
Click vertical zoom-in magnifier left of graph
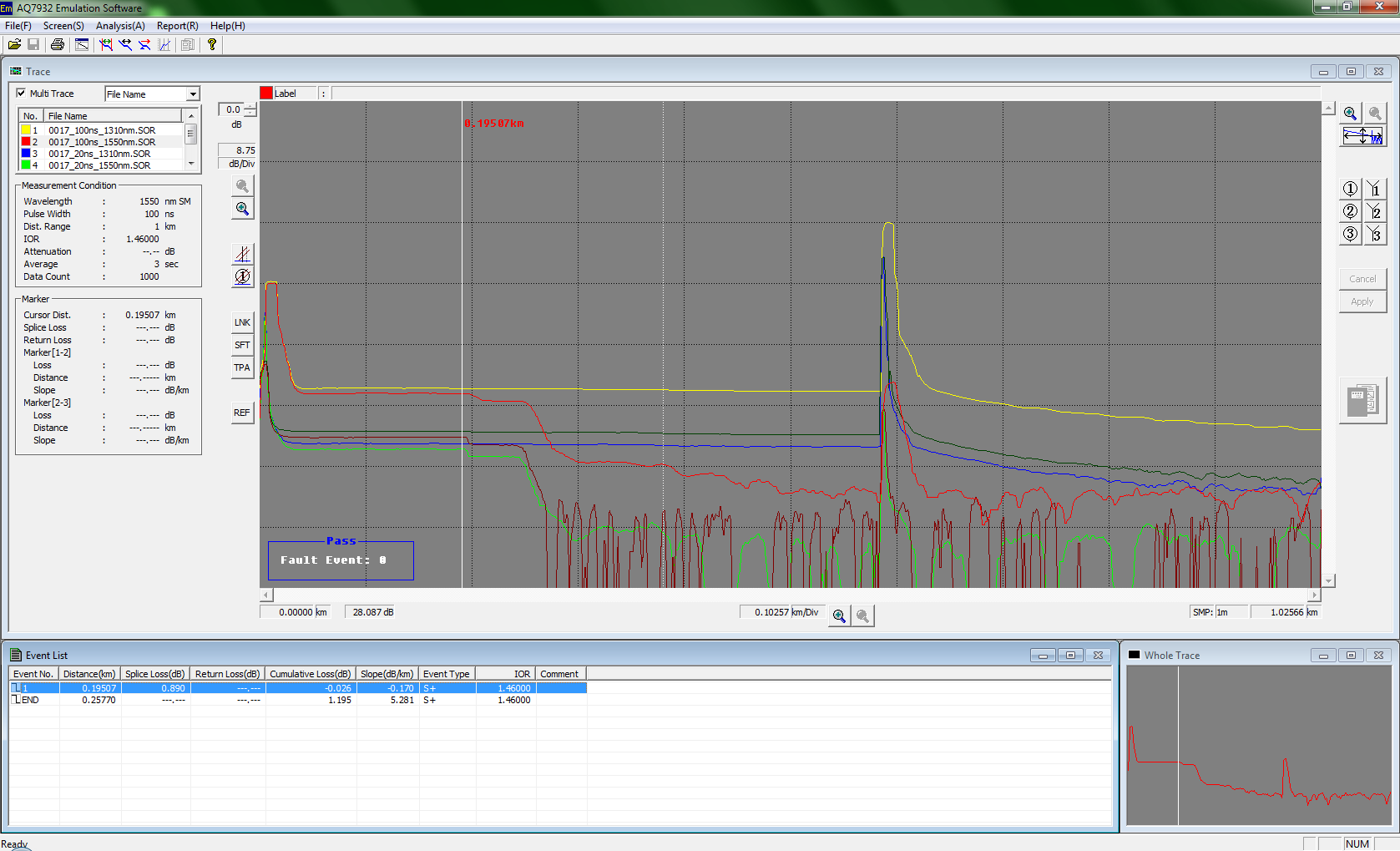click(x=242, y=209)
